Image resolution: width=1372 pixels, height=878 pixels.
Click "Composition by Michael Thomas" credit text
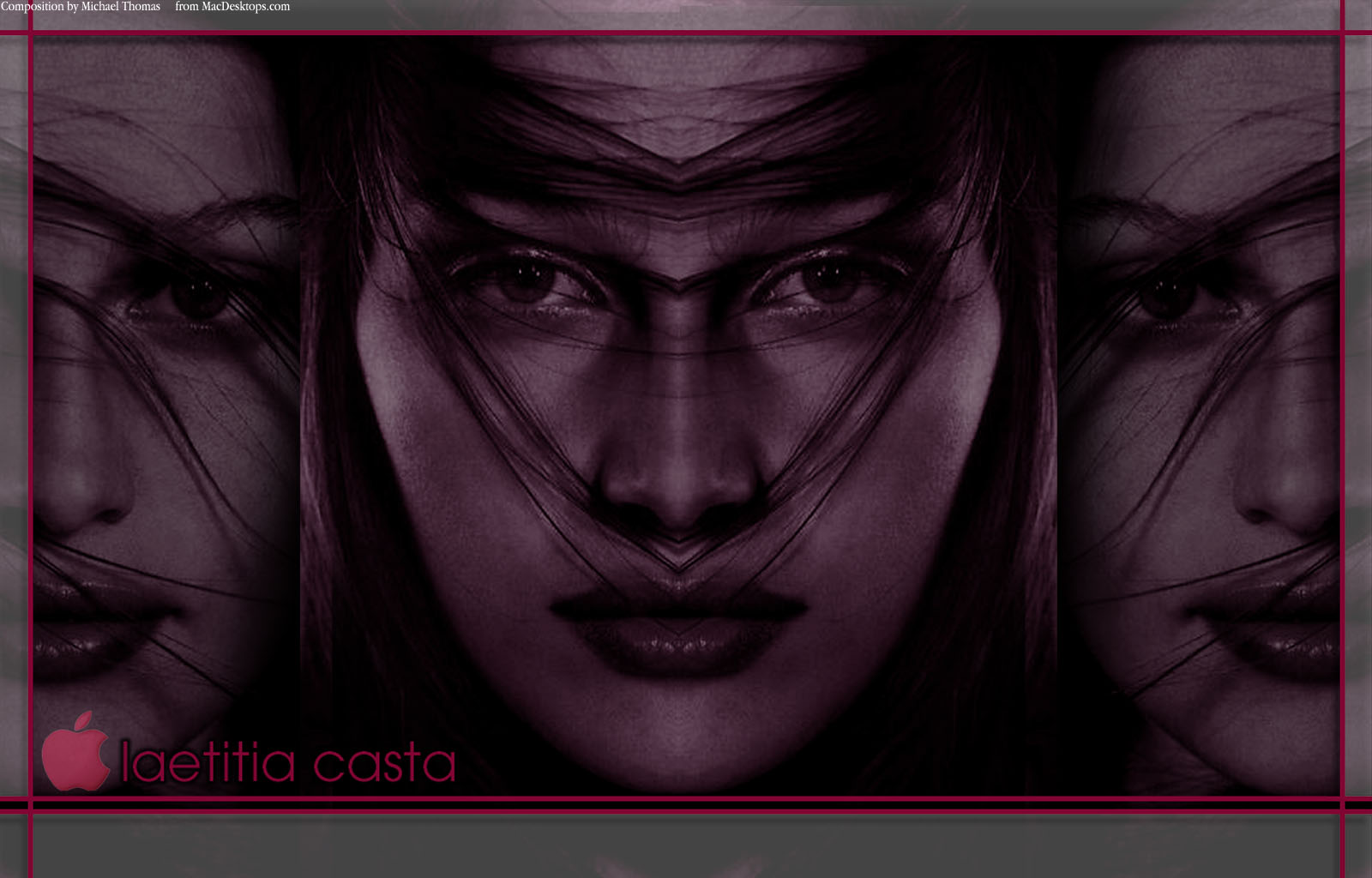click(x=80, y=7)
